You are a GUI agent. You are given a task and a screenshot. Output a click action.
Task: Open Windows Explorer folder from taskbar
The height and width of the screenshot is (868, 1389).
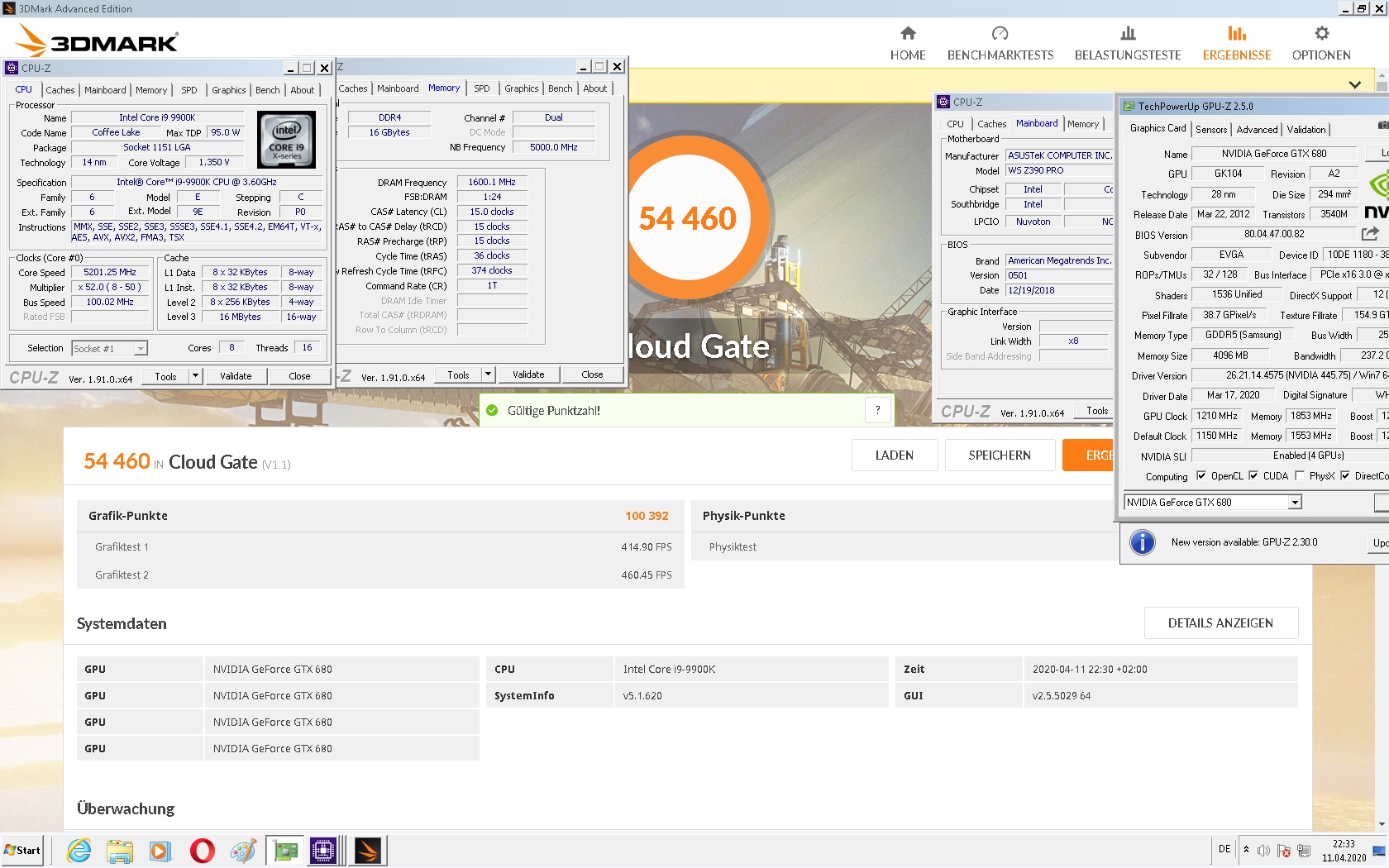[x=120, y=851]
